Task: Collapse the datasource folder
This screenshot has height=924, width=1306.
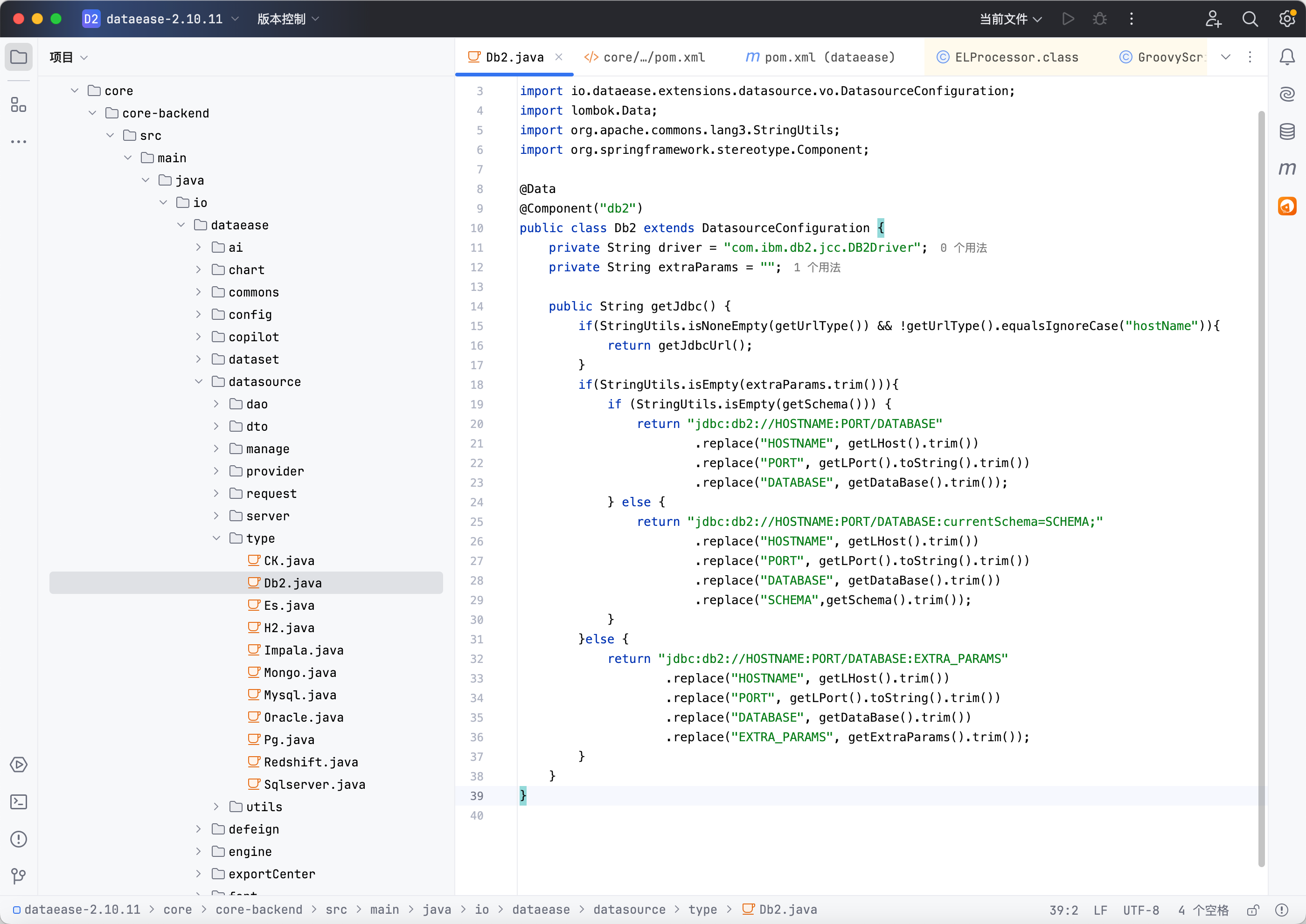Action: (199, 381)
